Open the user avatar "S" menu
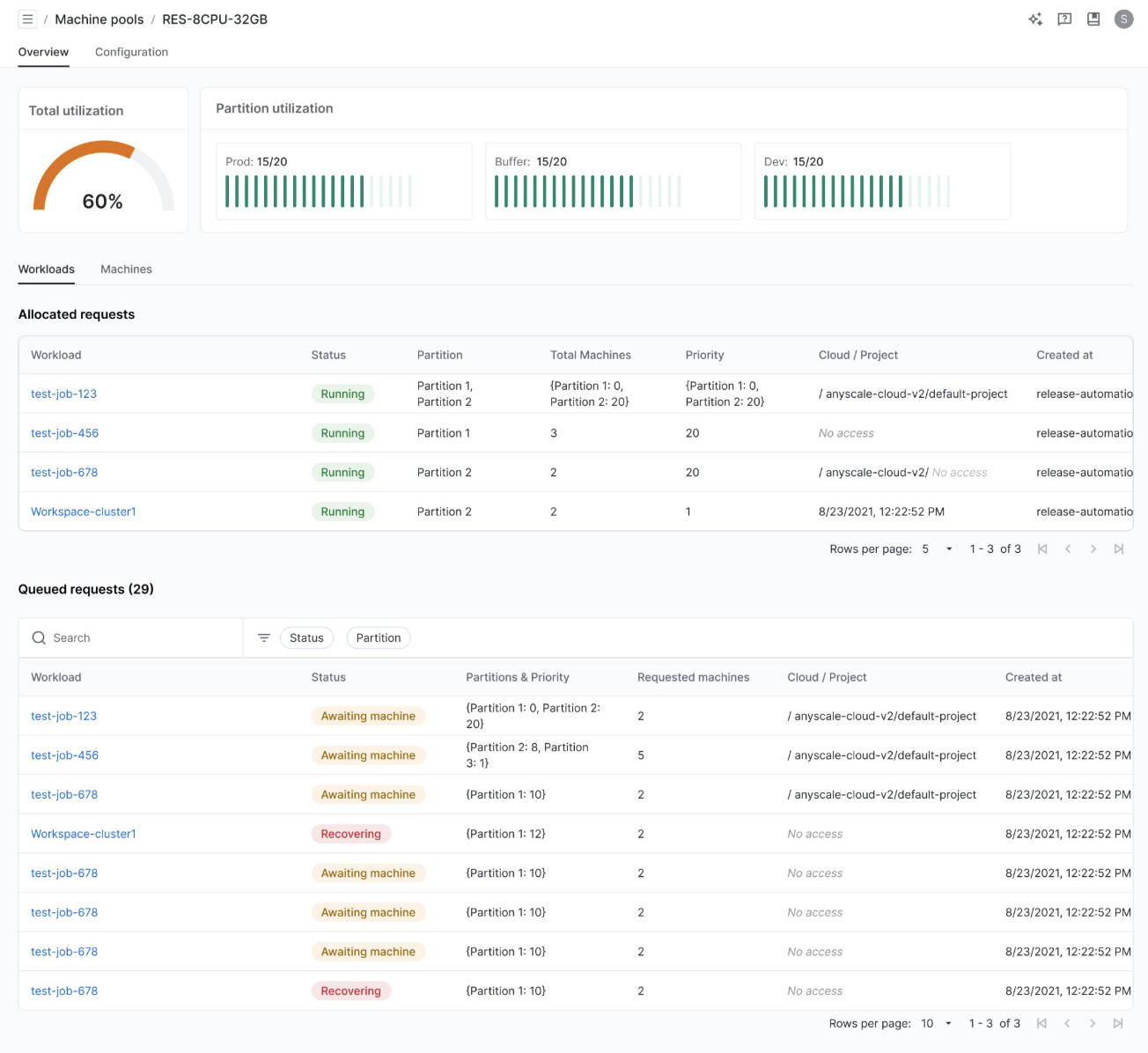 1123,19
